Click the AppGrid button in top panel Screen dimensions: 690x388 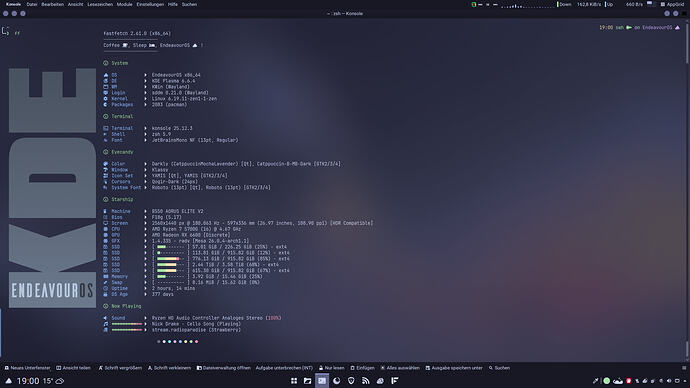pyautogui.click(x=672, y=4)
